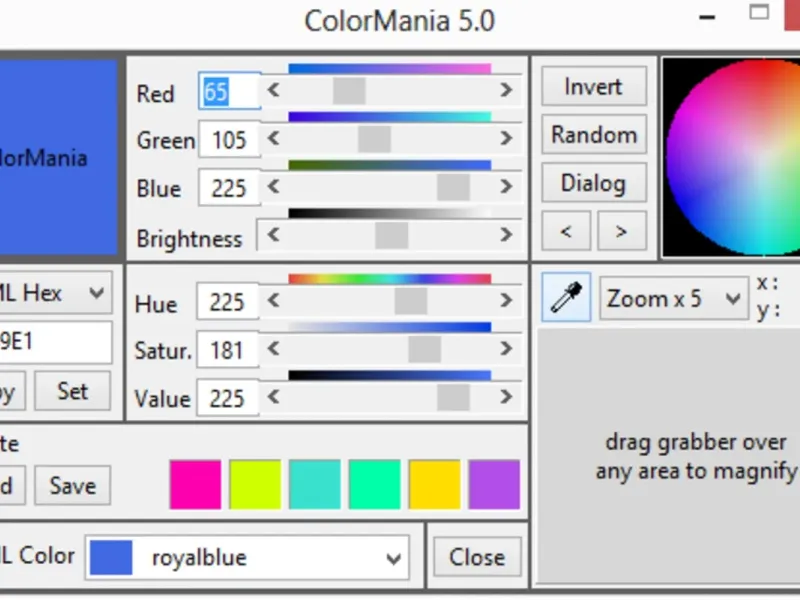Select the yellow-green palette swatch
Image resolution: width=800 pixels, height=600 pixels.
pyautogui.click(x=255, y=485)
